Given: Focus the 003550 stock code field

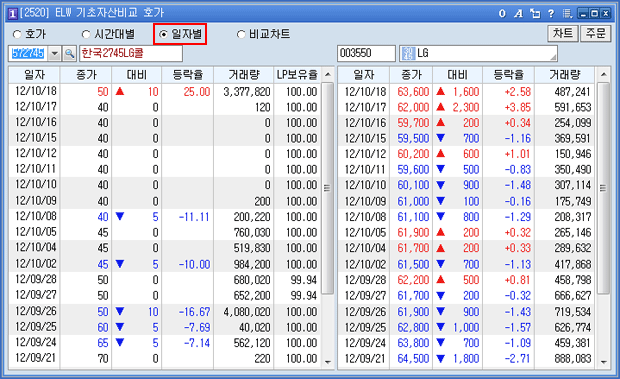Looking at the screenshot, I should point(366,53).
